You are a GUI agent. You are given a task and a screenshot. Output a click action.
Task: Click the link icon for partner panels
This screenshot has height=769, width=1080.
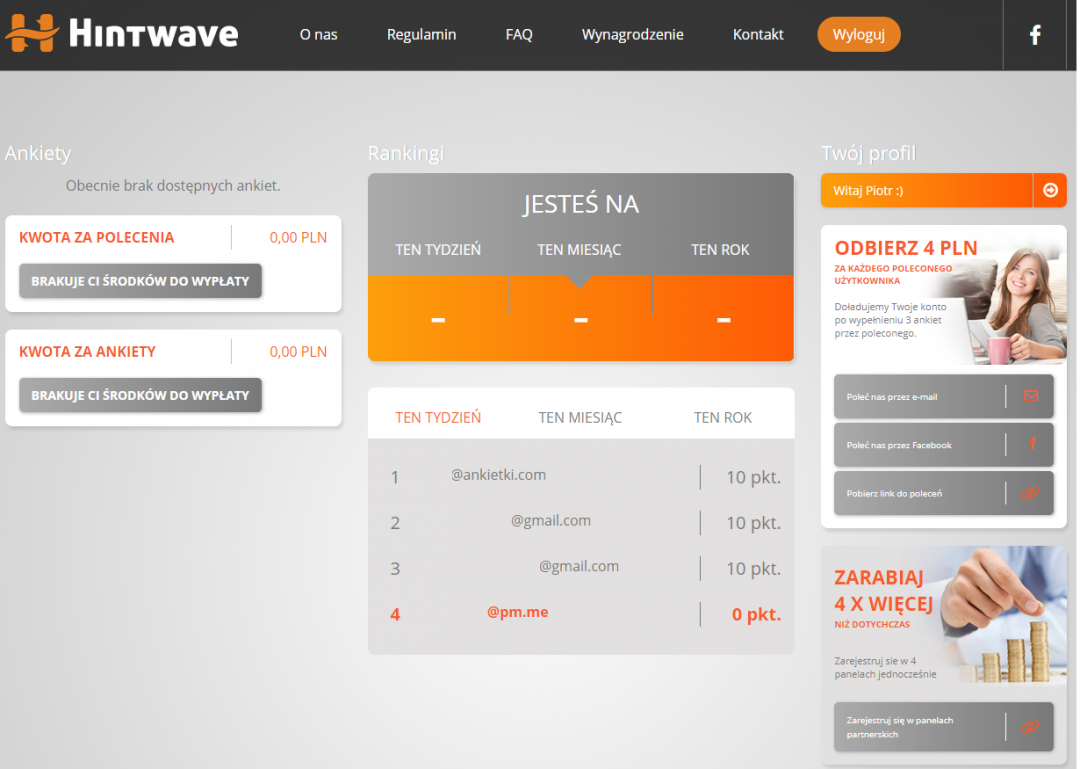point(1030,727)
